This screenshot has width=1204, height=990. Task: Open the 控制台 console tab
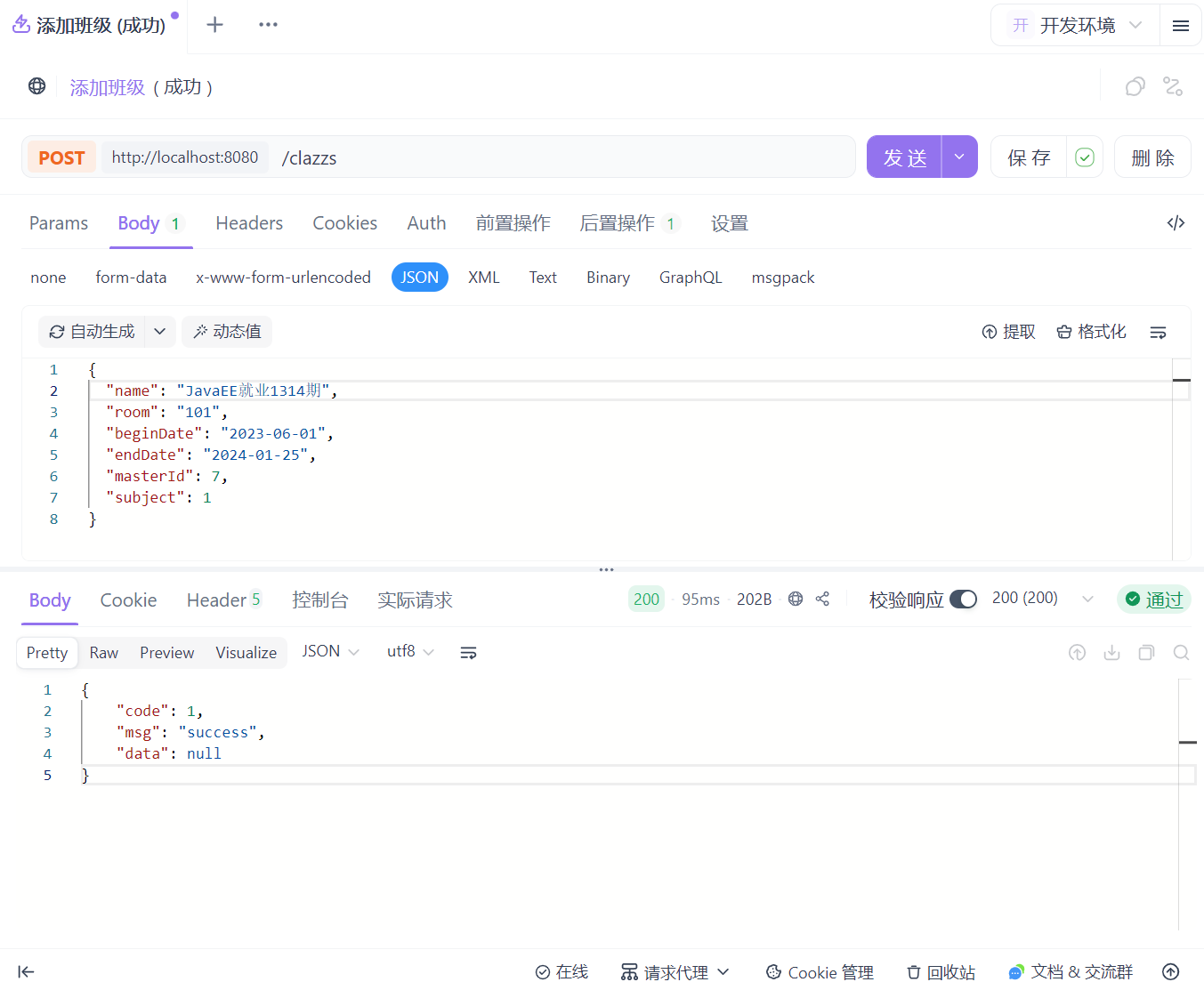[320, 600]
